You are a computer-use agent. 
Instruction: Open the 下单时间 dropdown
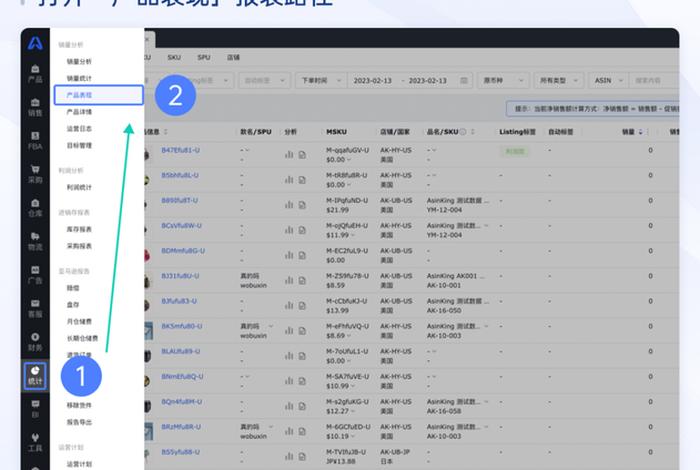click(x=321, y=80)
